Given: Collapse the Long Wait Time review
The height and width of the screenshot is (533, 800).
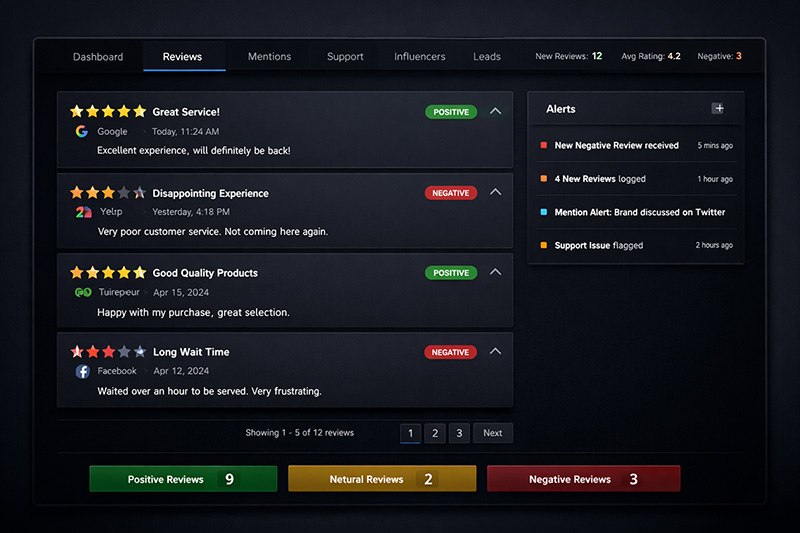Looking at the screenshot, I should point(495,351).
